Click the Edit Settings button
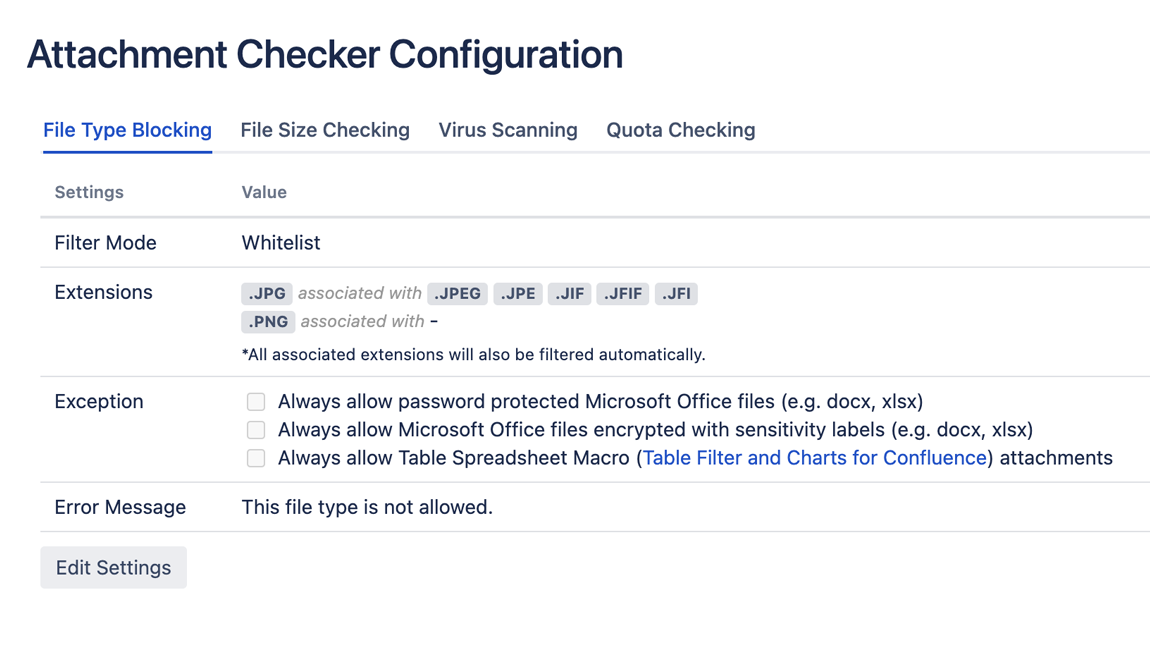The height and width of the screenshot is (654, 1150). [x=113, y=568]
